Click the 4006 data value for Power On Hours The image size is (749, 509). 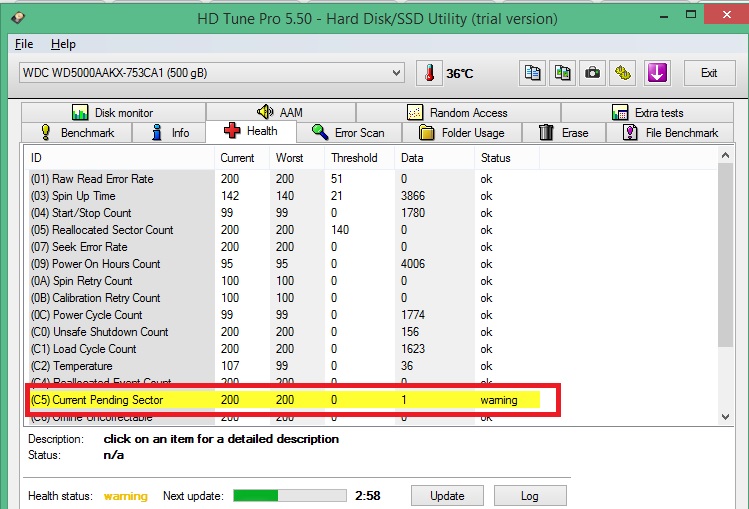coord(413,264)
